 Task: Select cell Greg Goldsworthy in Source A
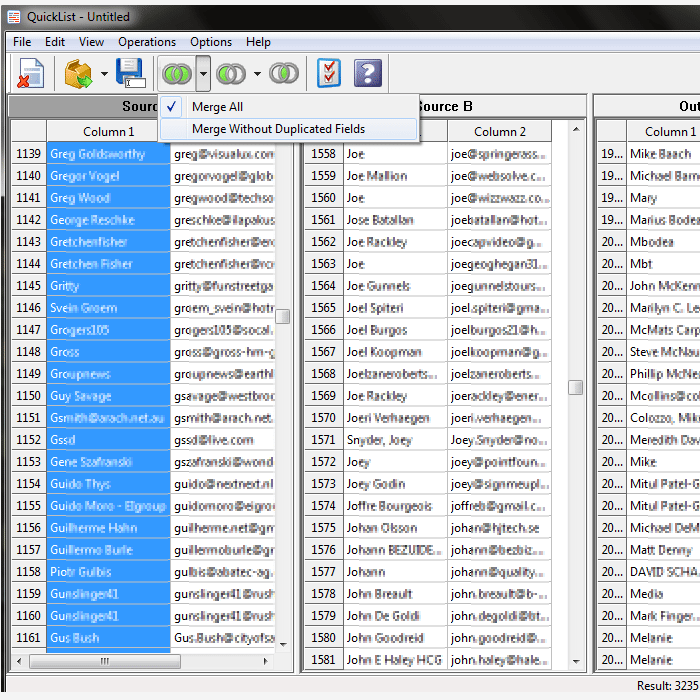pyautogui.click(x=108, y=154)
